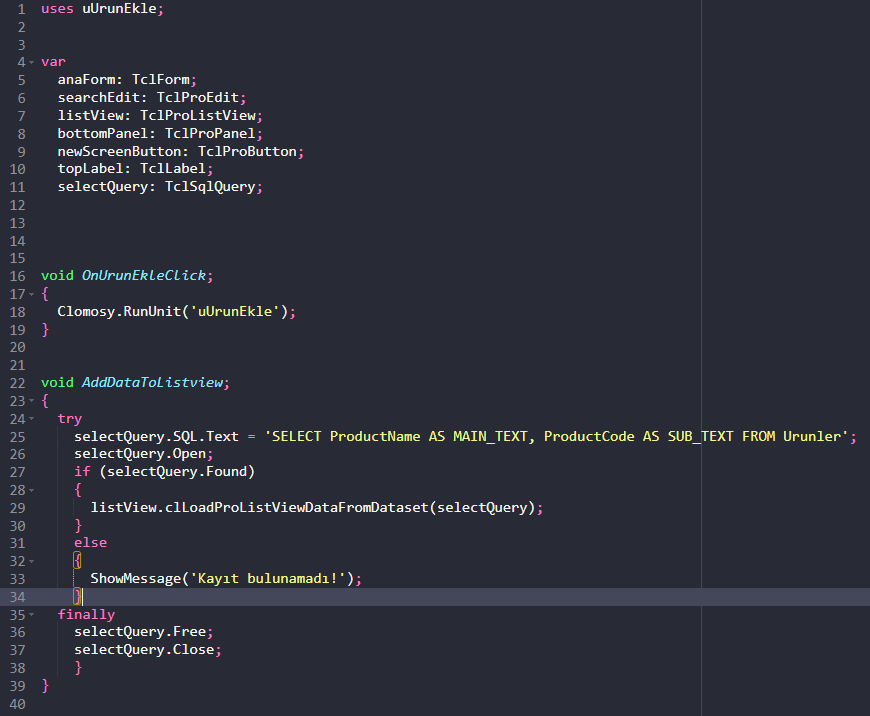Click 'clLoadProListViewDataFromDataset' method call
This screenshot has width=870, height=716.
tap(297, 507)
